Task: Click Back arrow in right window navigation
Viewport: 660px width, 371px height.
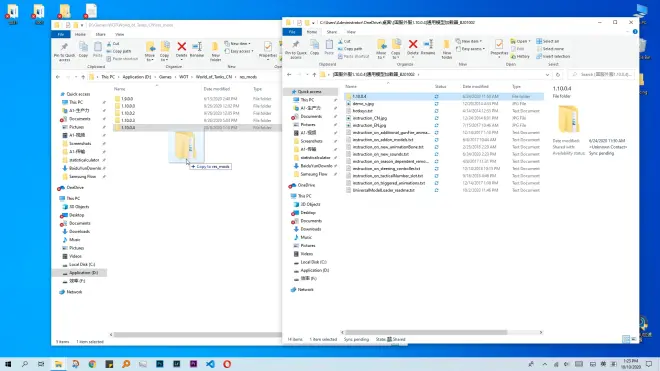Action: pos(289,75)
